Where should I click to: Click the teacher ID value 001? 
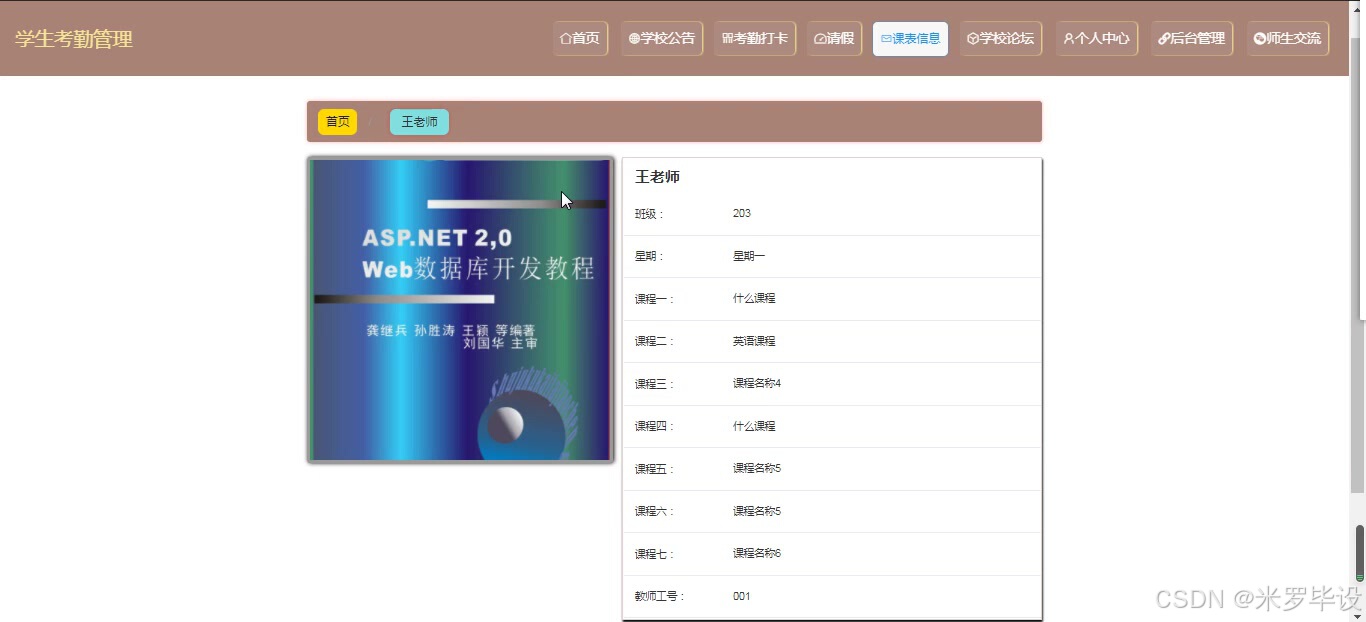coord(742,596)
